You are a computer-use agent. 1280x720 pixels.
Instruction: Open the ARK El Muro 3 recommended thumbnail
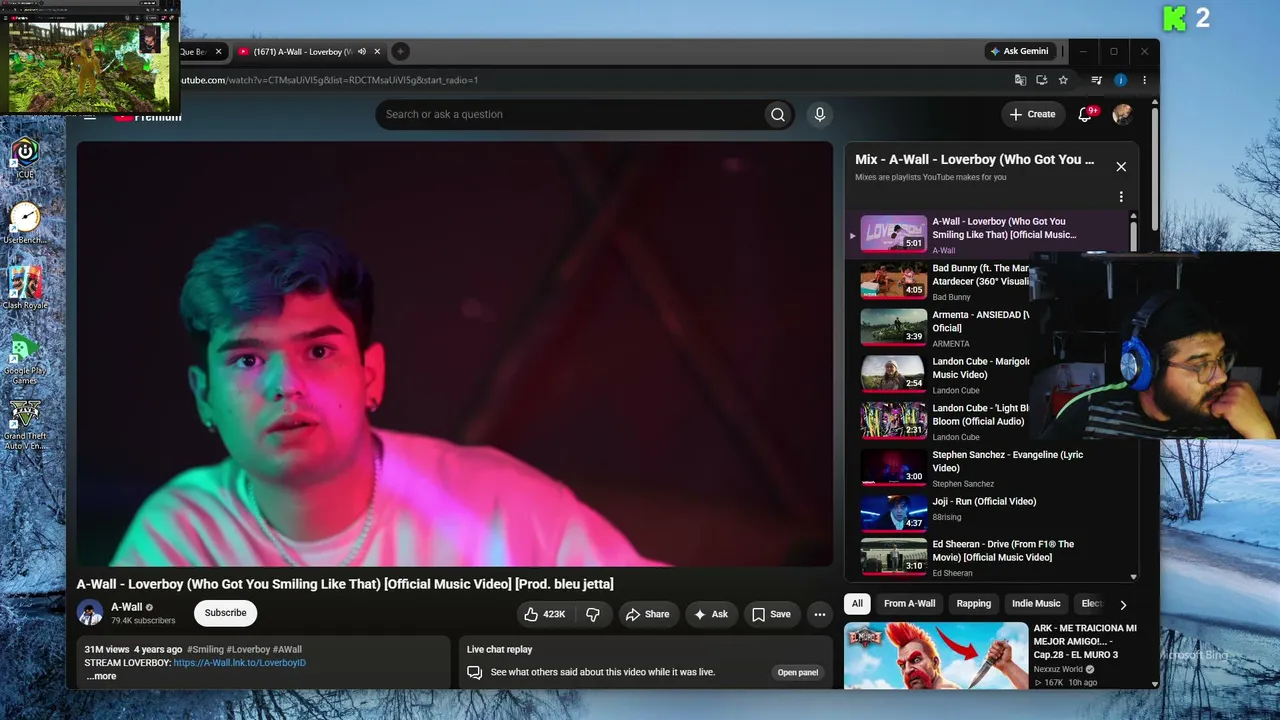pyautogui.click(x=936, y=656)
